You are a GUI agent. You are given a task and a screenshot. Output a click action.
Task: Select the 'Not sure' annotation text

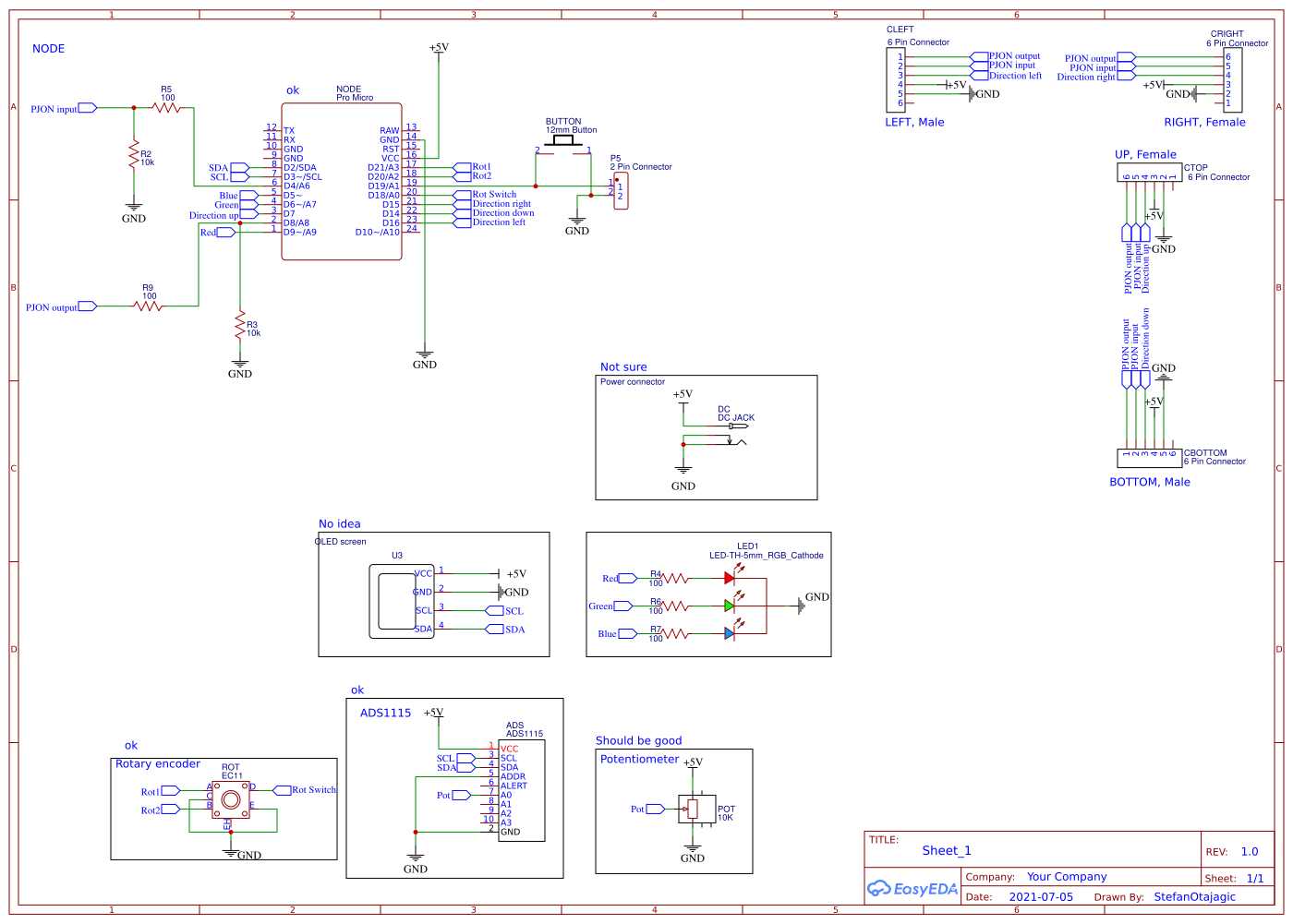click(623, 367)
